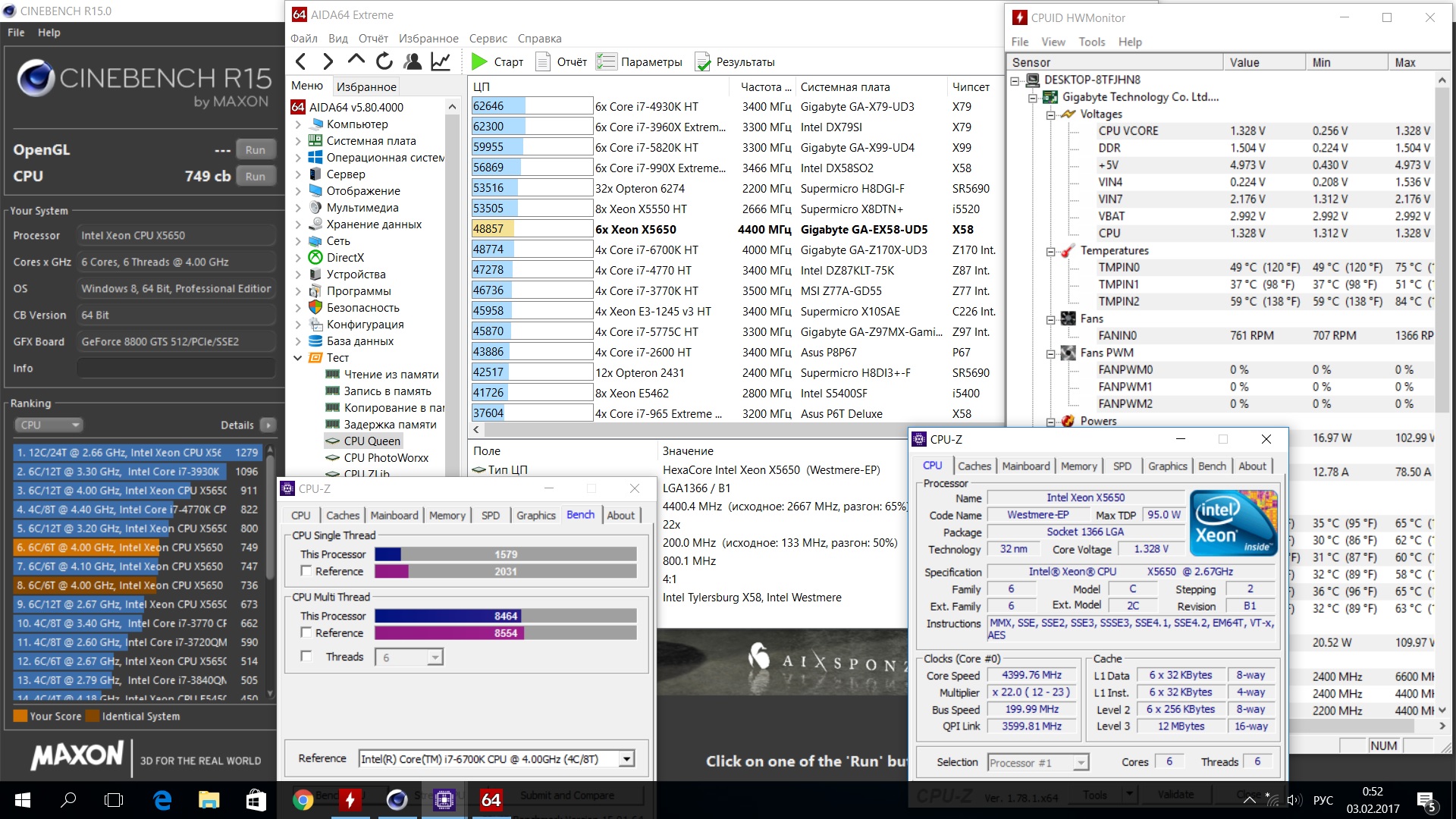Click 6x Xeon X5650 result bar 48857

532,229
